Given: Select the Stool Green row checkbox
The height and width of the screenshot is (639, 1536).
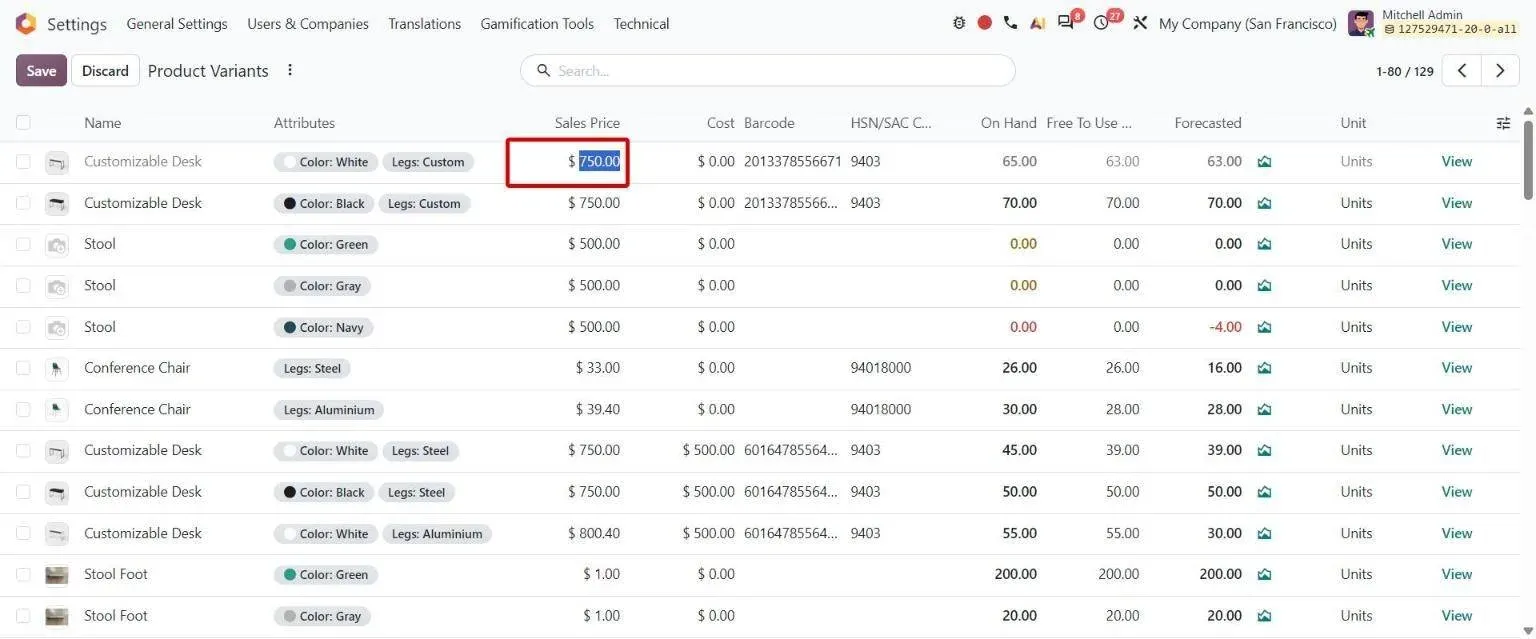Looking at the screenshot, I should coord(23,244).
